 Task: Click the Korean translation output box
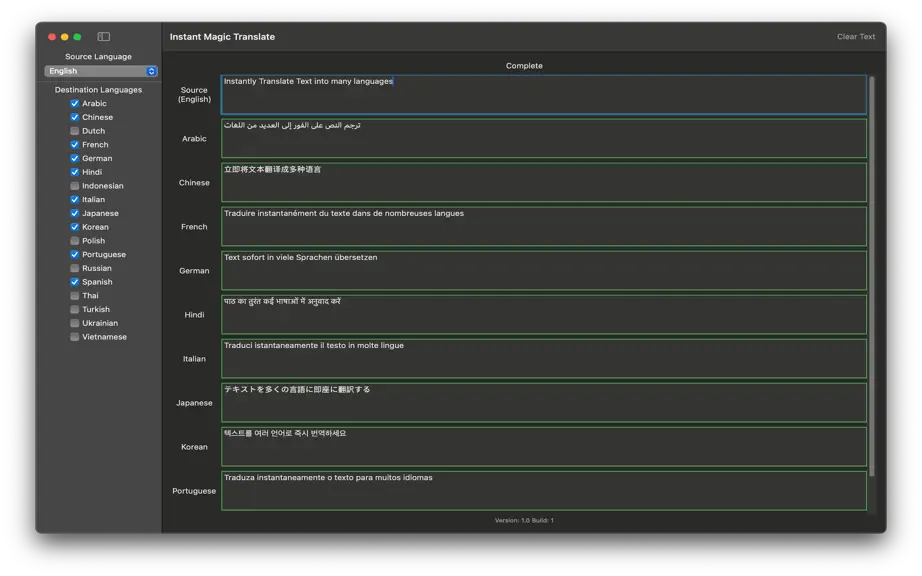tap(543, 447)
